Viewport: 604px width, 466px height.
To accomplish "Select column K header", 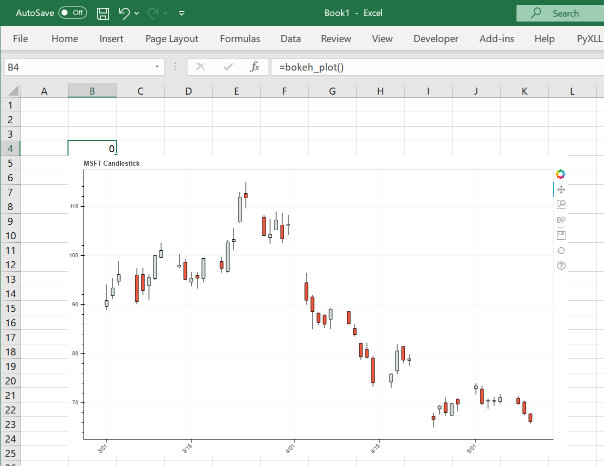I will tap(524, 91).
